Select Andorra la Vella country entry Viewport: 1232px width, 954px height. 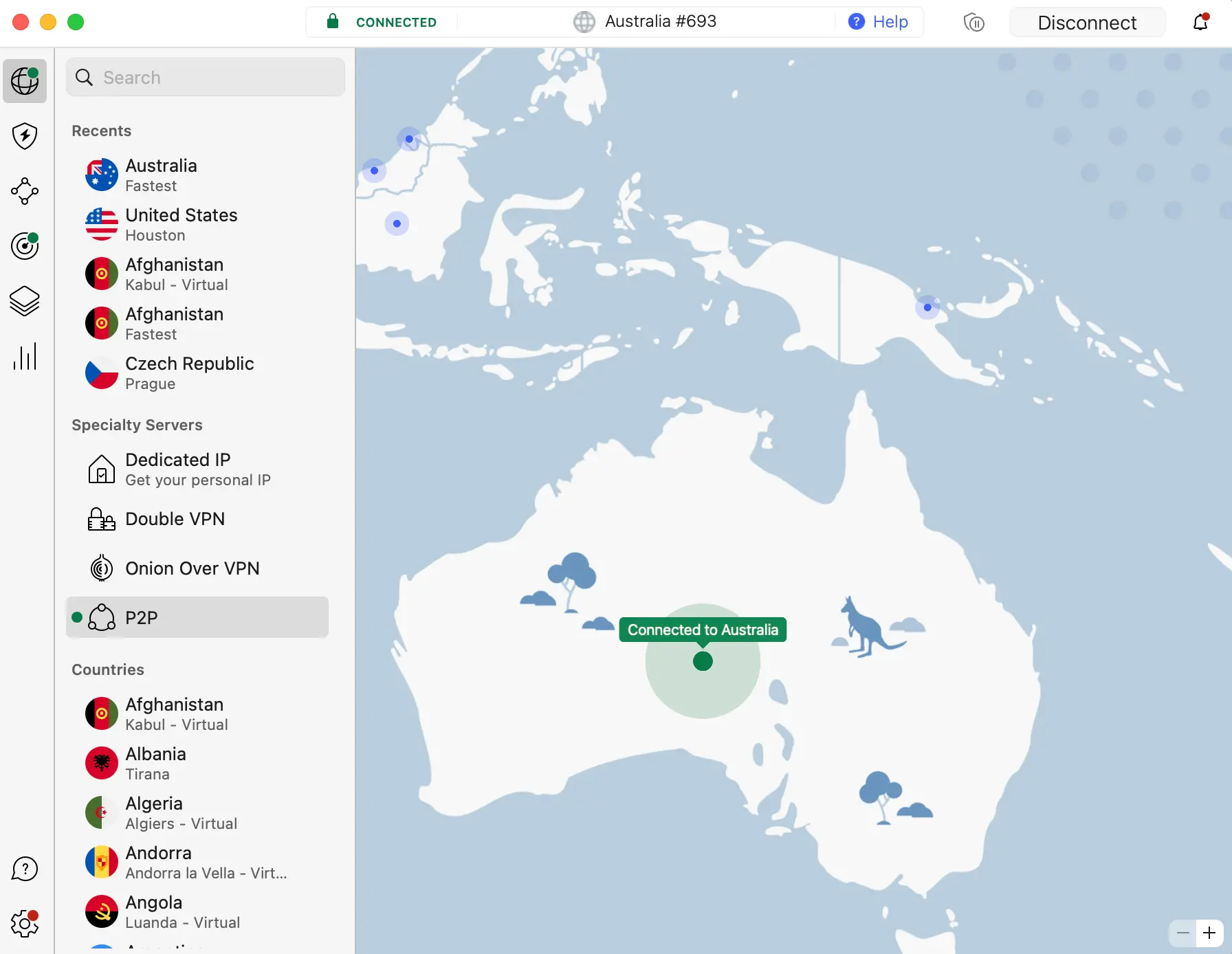click(x=197, y=863)
